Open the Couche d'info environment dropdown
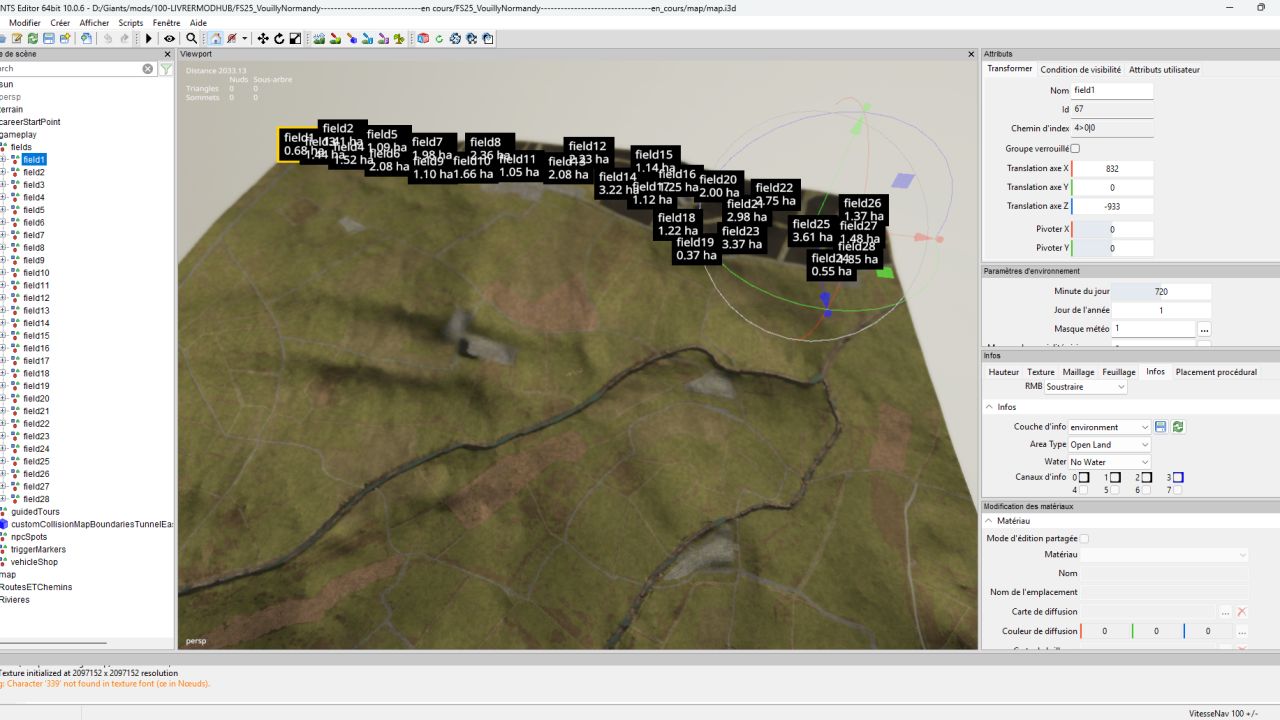Viewport: 1280px width, 720px height. (x=1109, y=427)
